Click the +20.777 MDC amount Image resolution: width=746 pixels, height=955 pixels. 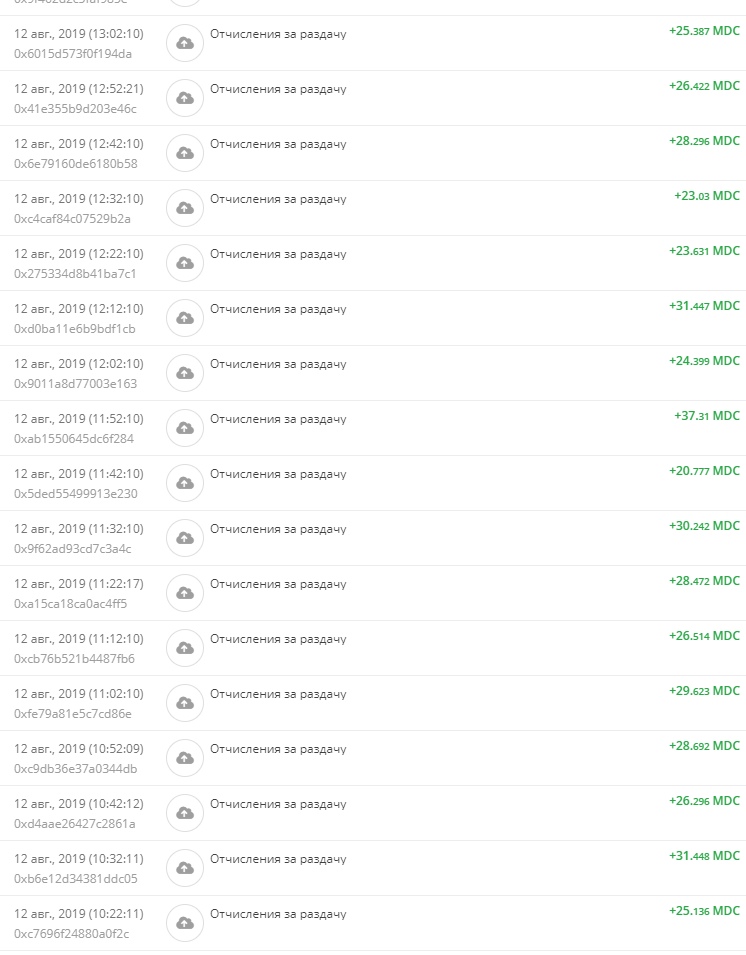pos(704,471)
